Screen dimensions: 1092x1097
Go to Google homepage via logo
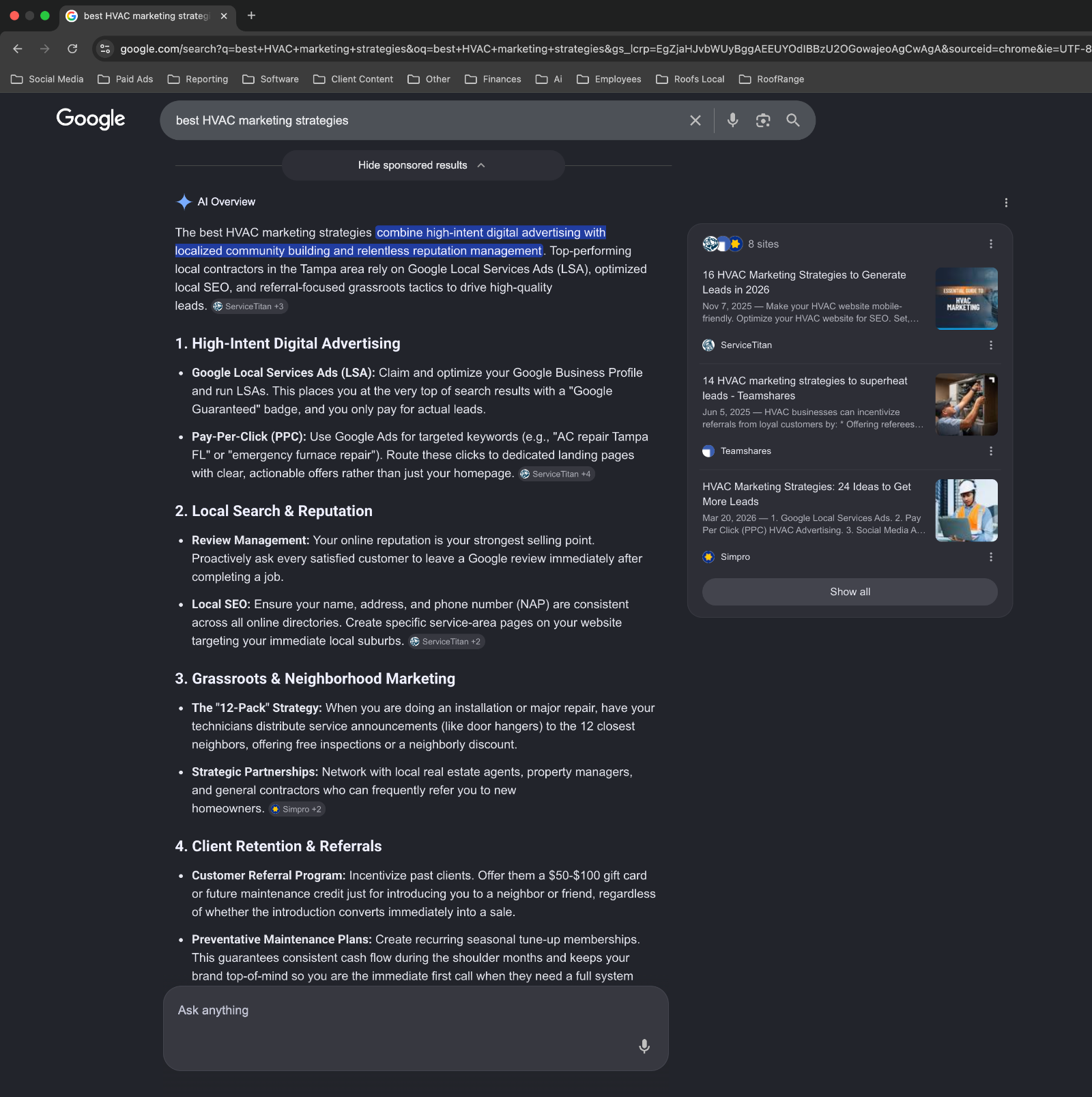click(91, 119)
